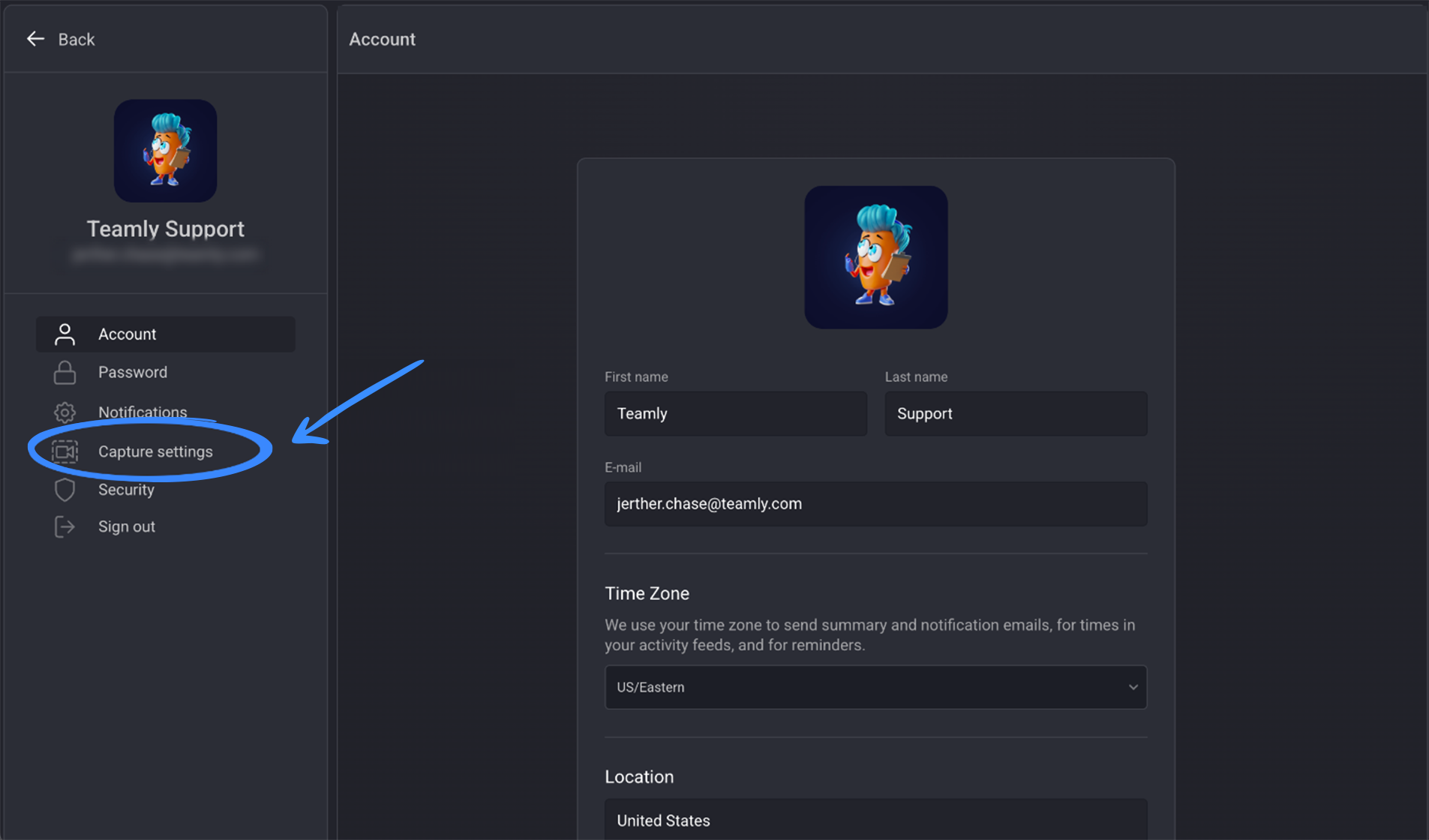1429x840 pixels.
Task: Click the Teamly Support name heading
Action: (166, 229)
